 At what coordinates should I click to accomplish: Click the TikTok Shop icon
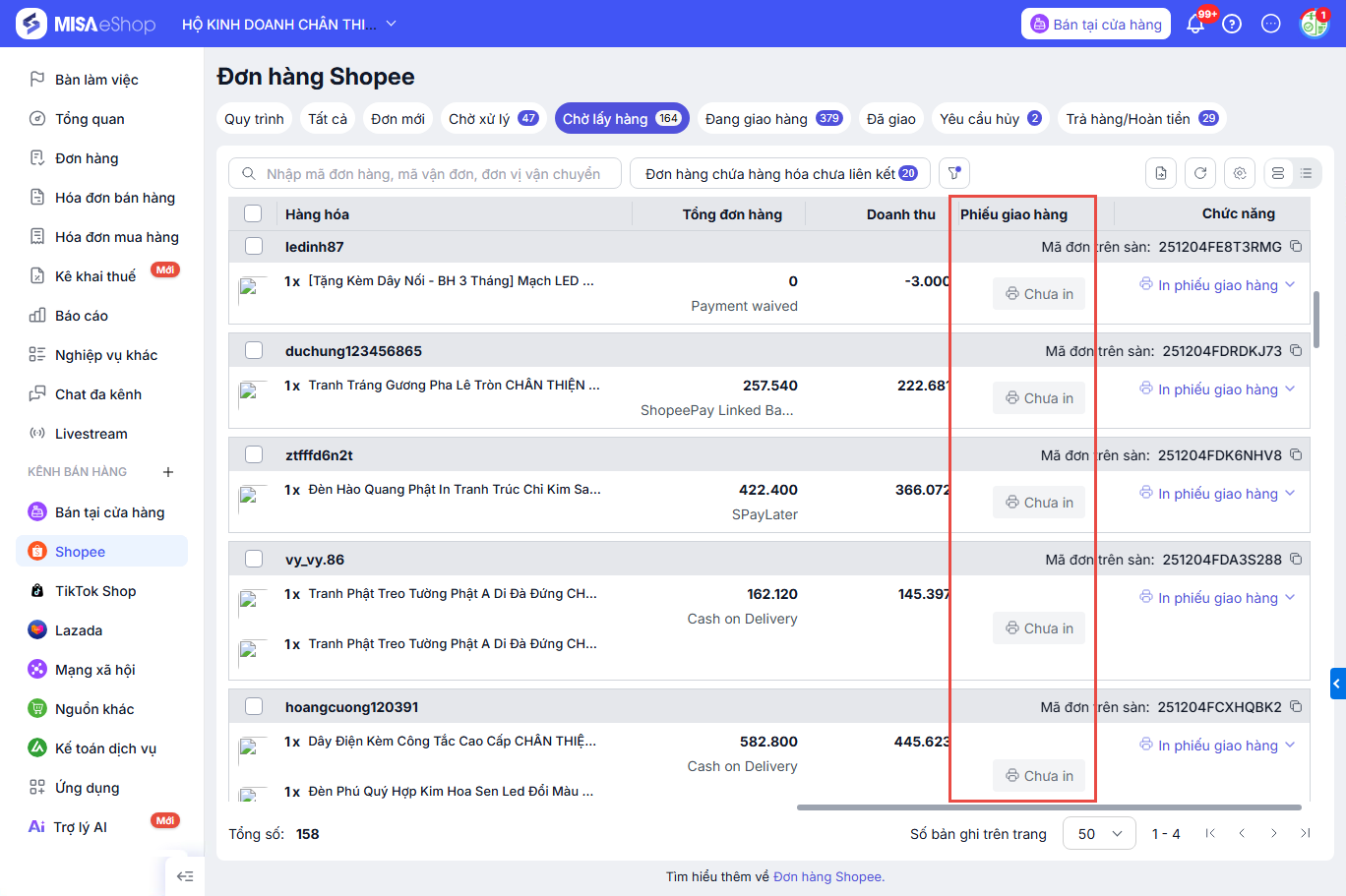coord(37,590)
